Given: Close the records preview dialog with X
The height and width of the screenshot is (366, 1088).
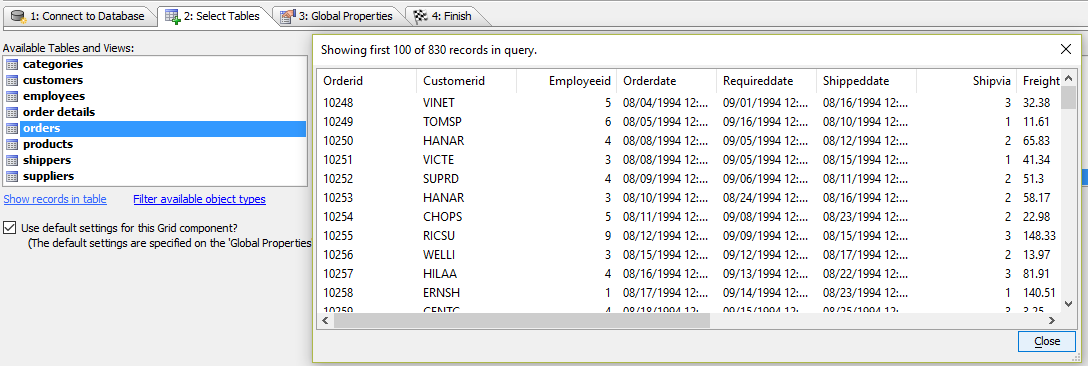Looking at the screenshot, I should pyautogui.click(x=1066, y=49).
